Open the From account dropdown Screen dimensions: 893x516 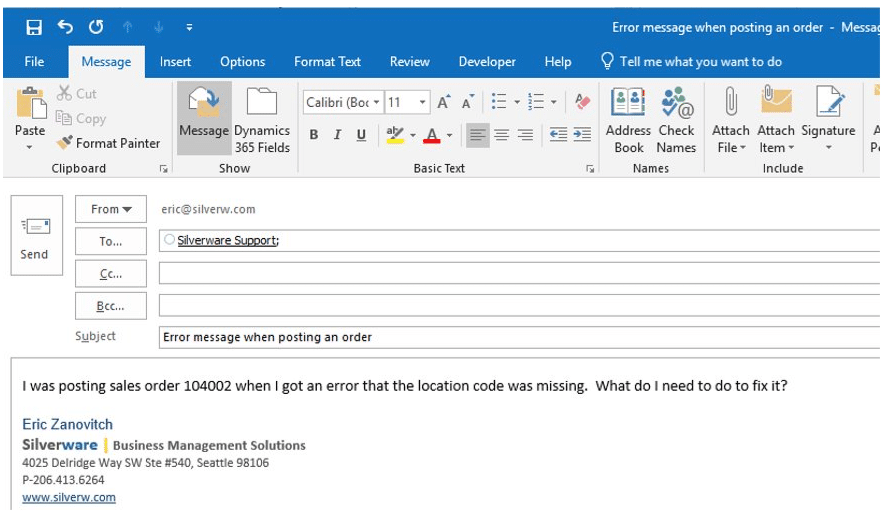coord(110,209)
